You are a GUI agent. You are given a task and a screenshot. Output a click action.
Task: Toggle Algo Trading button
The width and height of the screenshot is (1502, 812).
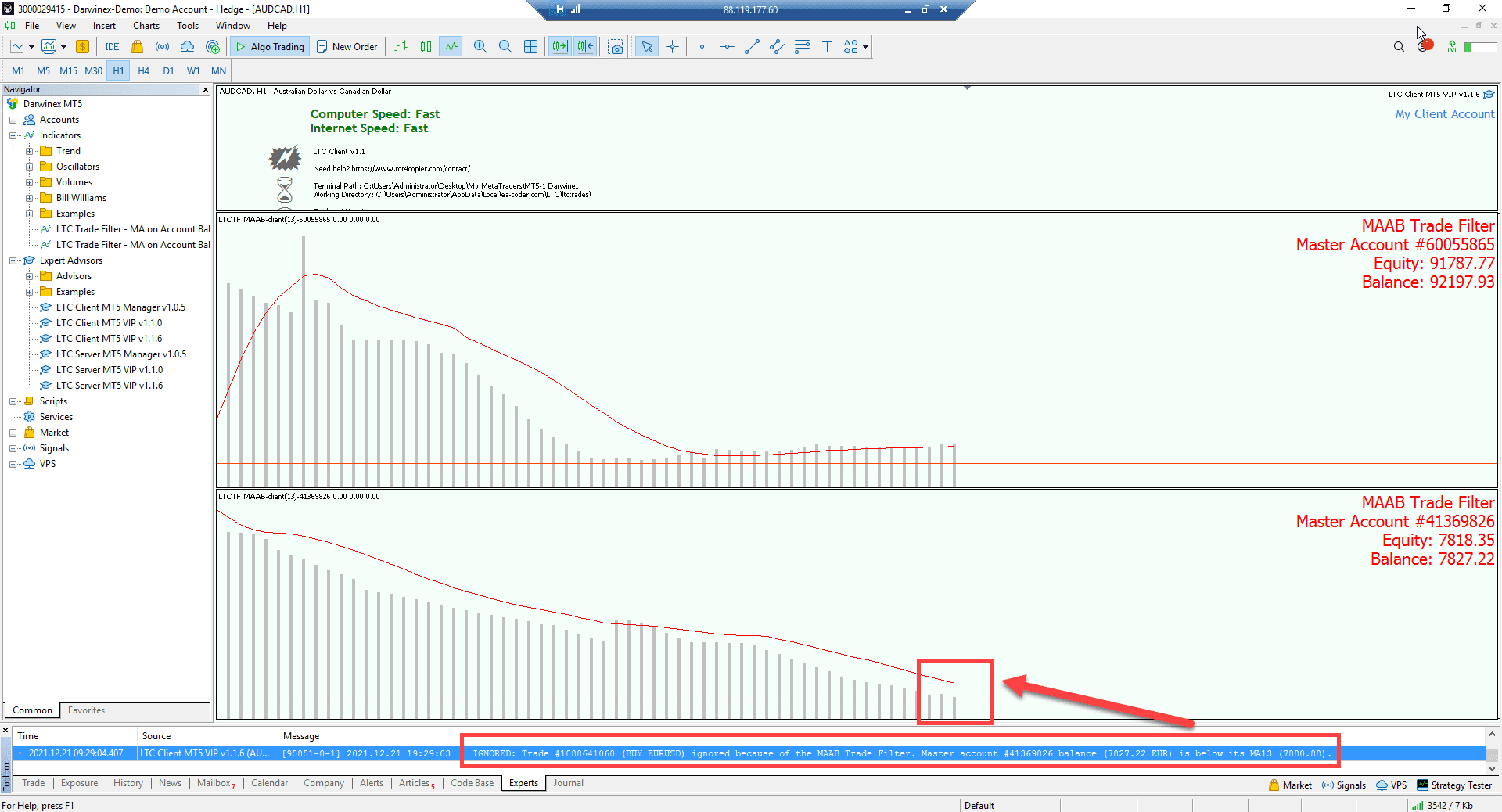[270, 47]
